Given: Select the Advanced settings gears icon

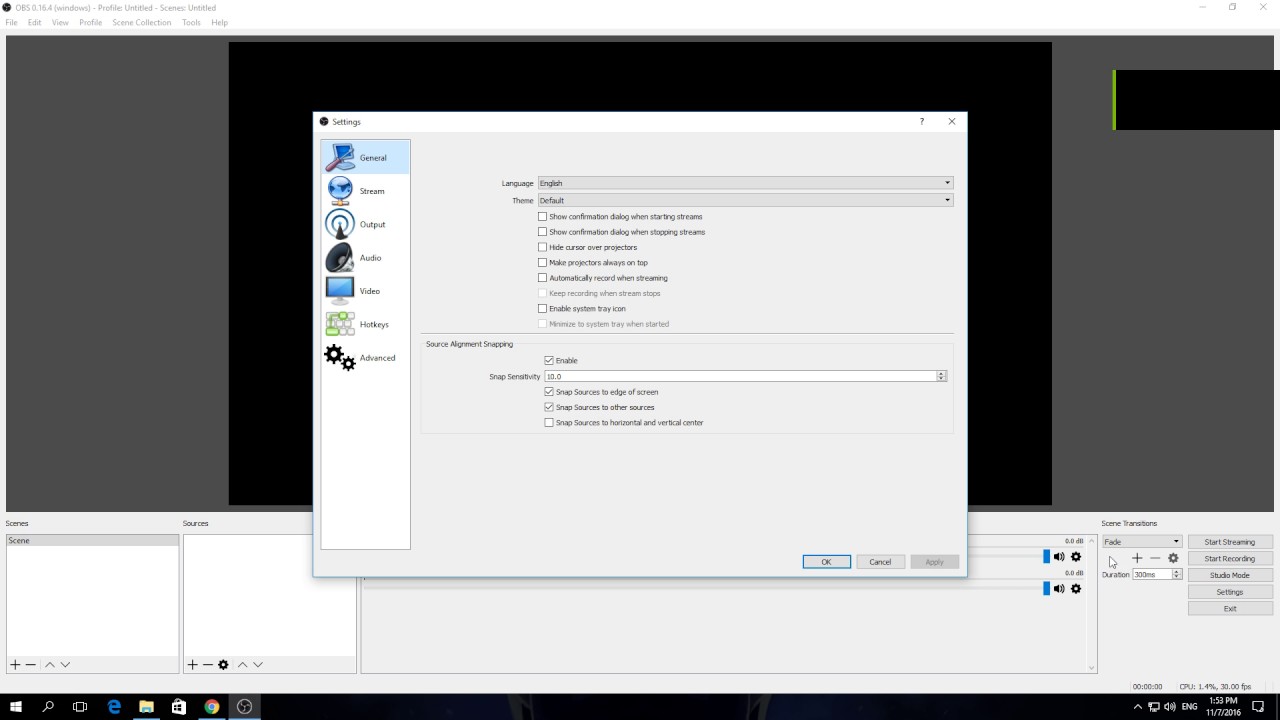Looking at the screenshot, I should (x=339, y=357).
